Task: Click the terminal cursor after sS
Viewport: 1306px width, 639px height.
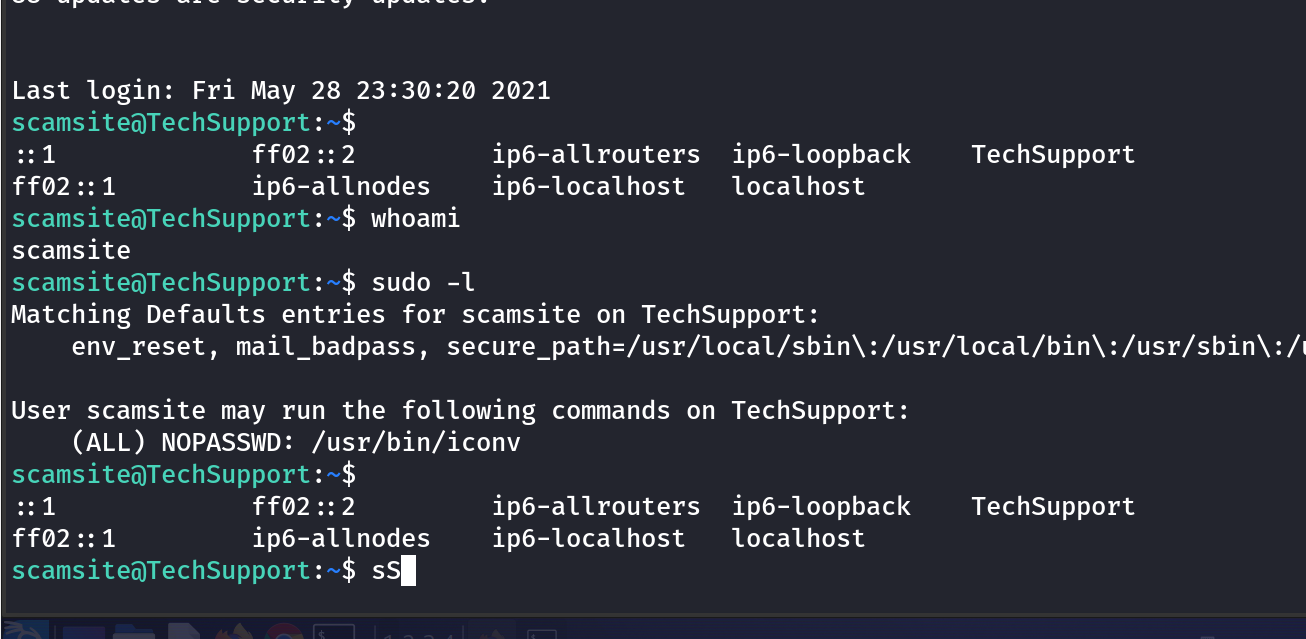Action: point(407,571)
